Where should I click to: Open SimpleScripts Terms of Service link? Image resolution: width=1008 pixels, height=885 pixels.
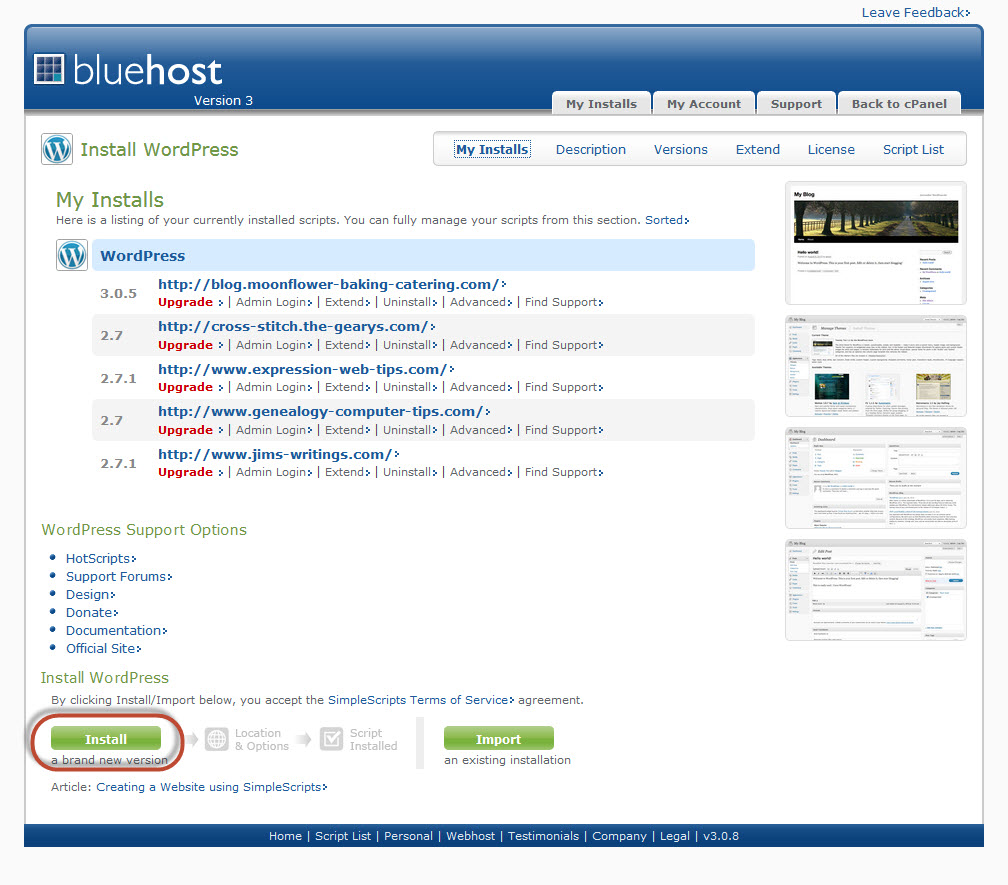pos(421,700)
